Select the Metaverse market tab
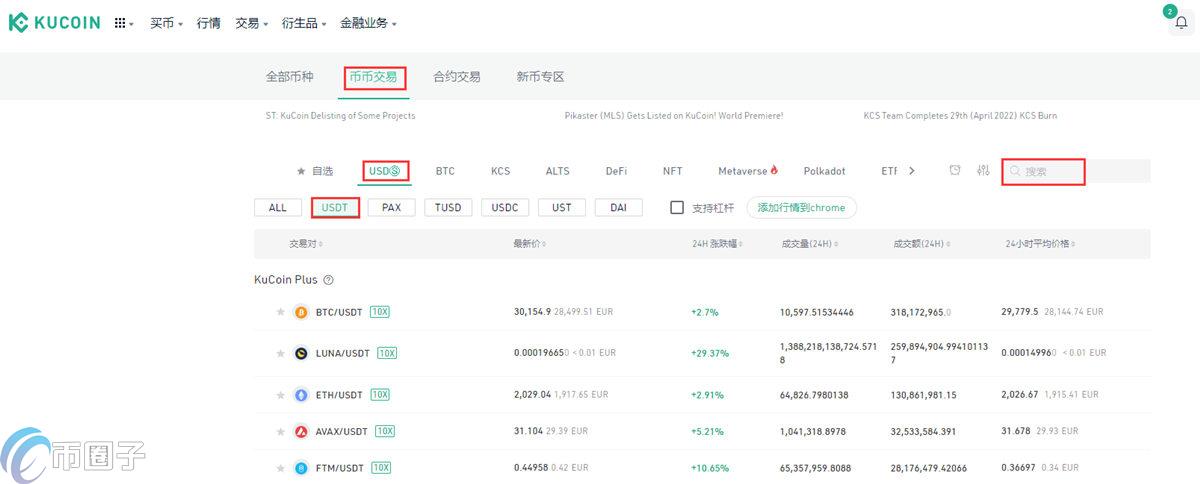Image resolution: width=1200 pixels, height=484 pixels. pos(748,171)
